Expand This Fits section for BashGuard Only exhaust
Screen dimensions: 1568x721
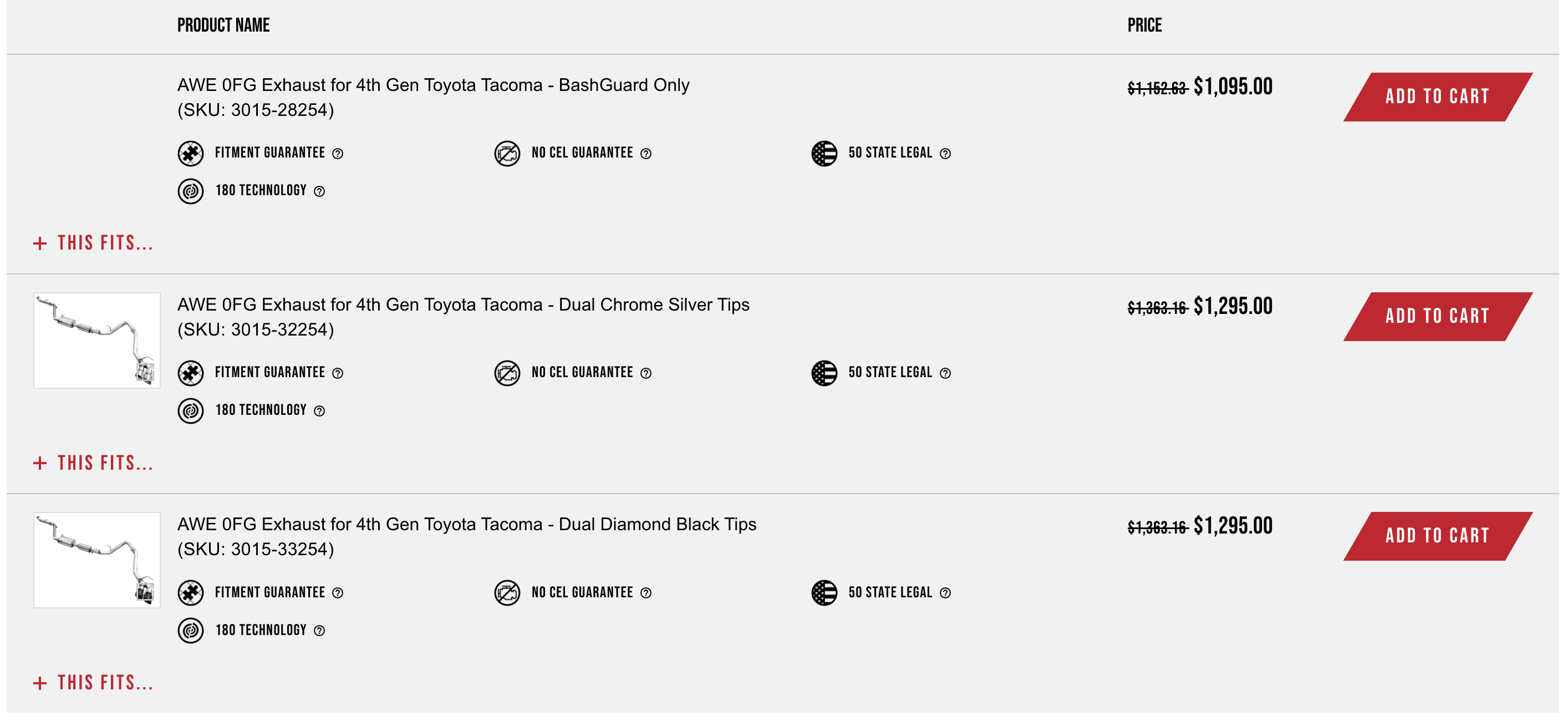coord(93,243)
